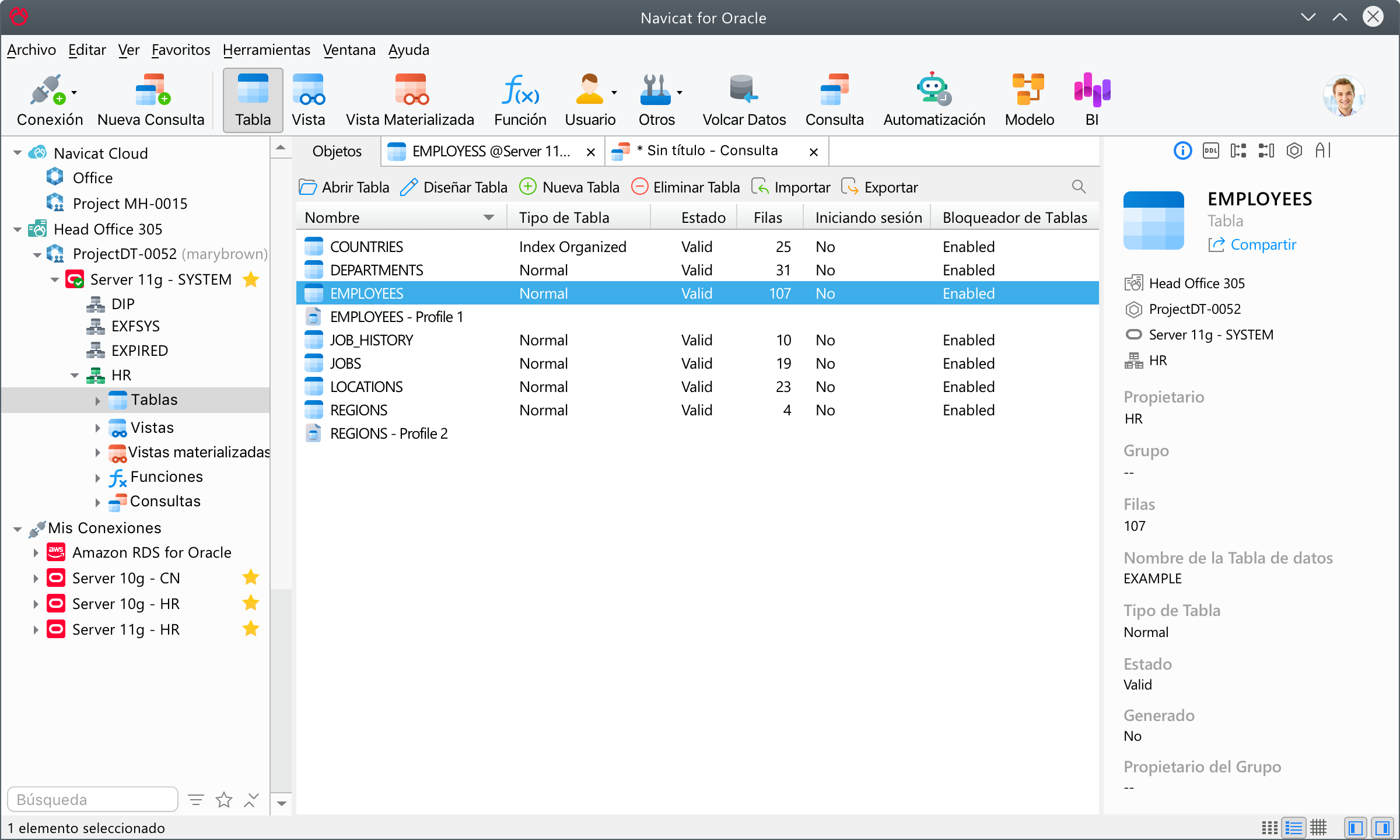Open the Favoritos menu
The width and height of the screenshot is (1400, 840).
point(181,50)
